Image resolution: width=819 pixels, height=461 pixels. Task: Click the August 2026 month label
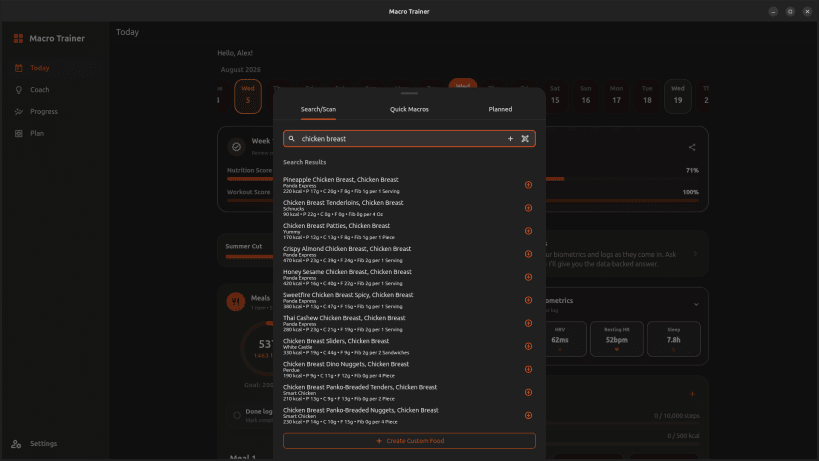pyautogui.click(x=240, y=69)
